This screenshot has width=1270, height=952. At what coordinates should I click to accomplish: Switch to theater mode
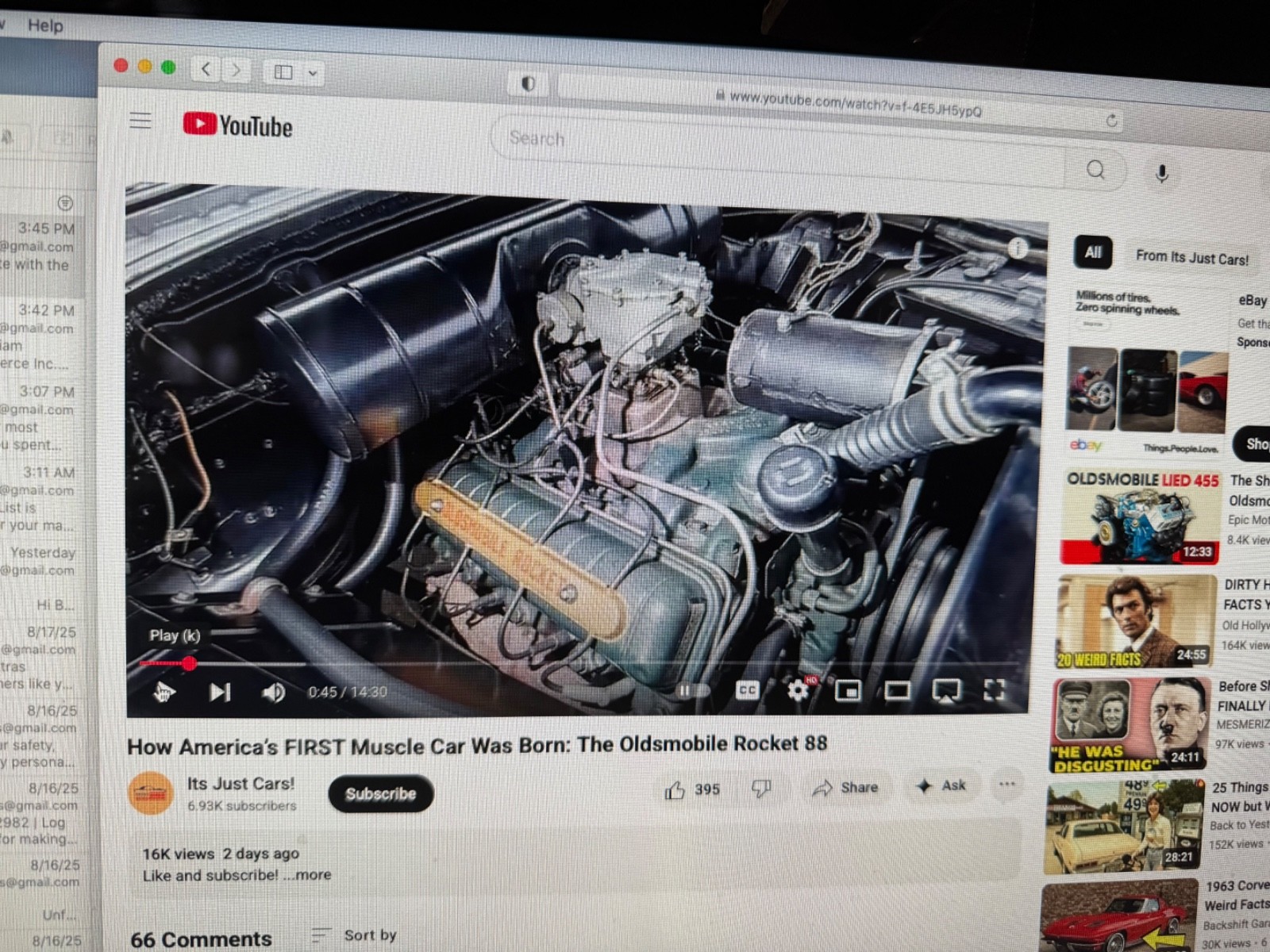click(x=897, y=691)
